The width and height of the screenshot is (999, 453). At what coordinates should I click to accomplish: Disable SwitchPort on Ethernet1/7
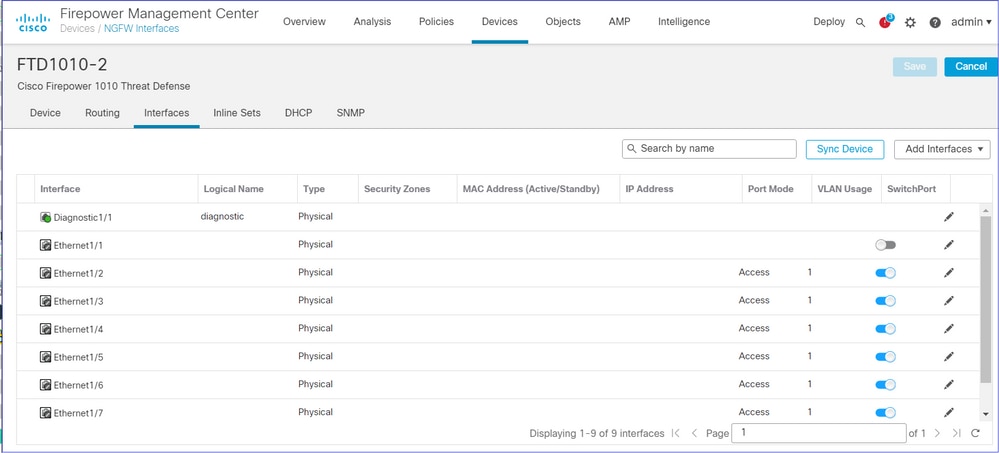[886, 412]
